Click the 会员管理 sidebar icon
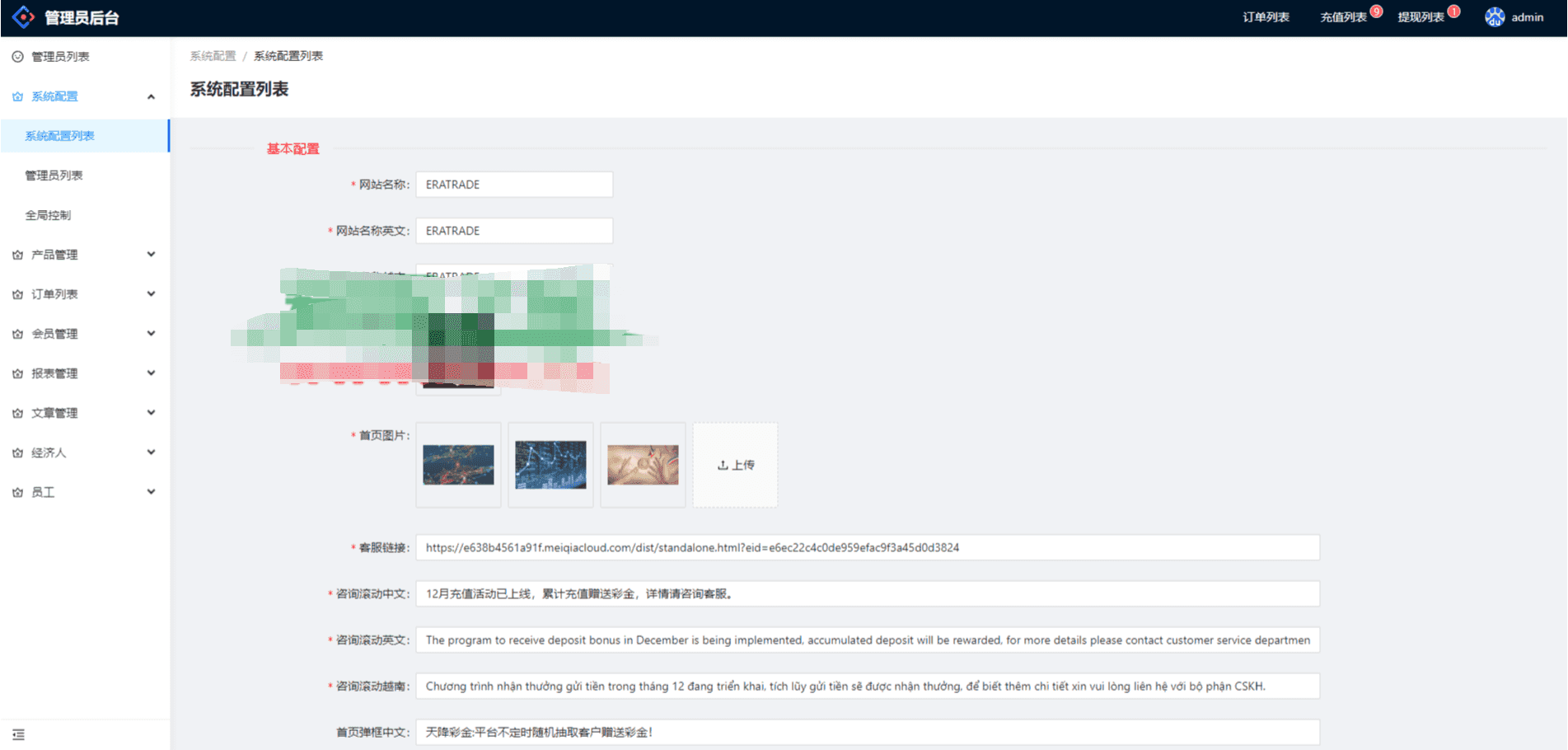This screenshot has width=1568, height=750. [17, 335]
